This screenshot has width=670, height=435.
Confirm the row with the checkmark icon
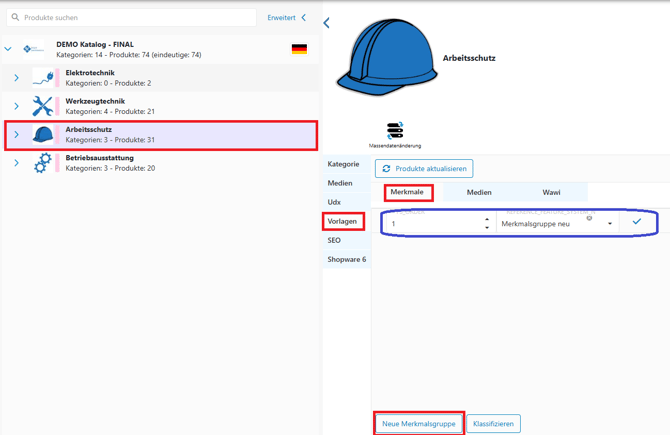(x=637, y=222)
